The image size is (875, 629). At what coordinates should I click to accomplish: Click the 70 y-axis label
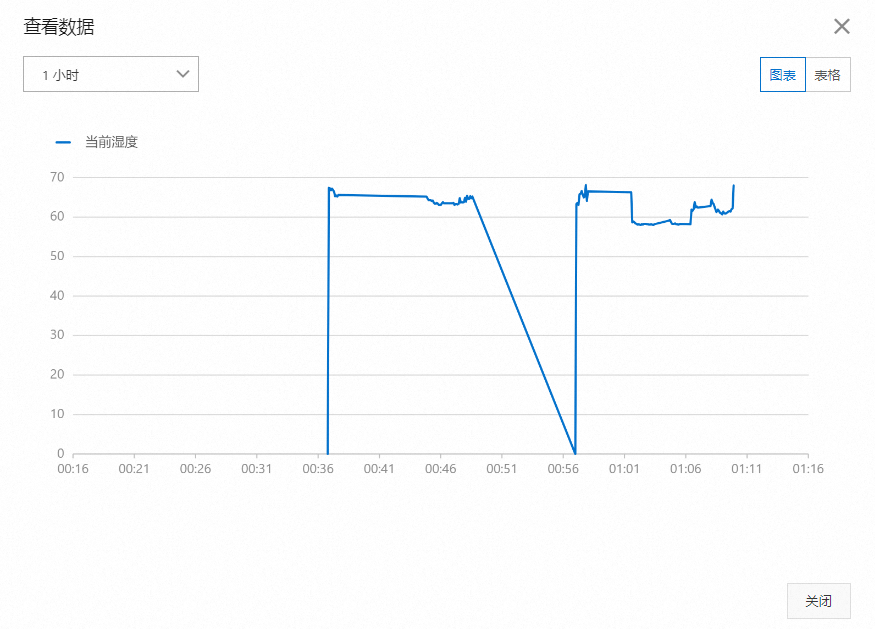click(x=57, y=177)
